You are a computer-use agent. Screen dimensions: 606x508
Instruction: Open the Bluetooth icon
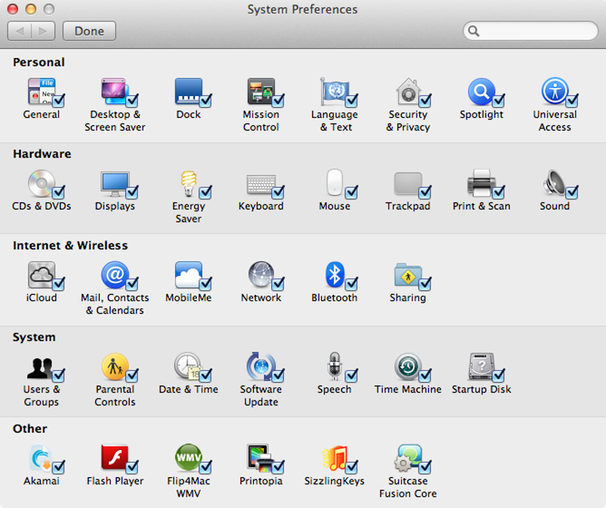tap(334, 274)
